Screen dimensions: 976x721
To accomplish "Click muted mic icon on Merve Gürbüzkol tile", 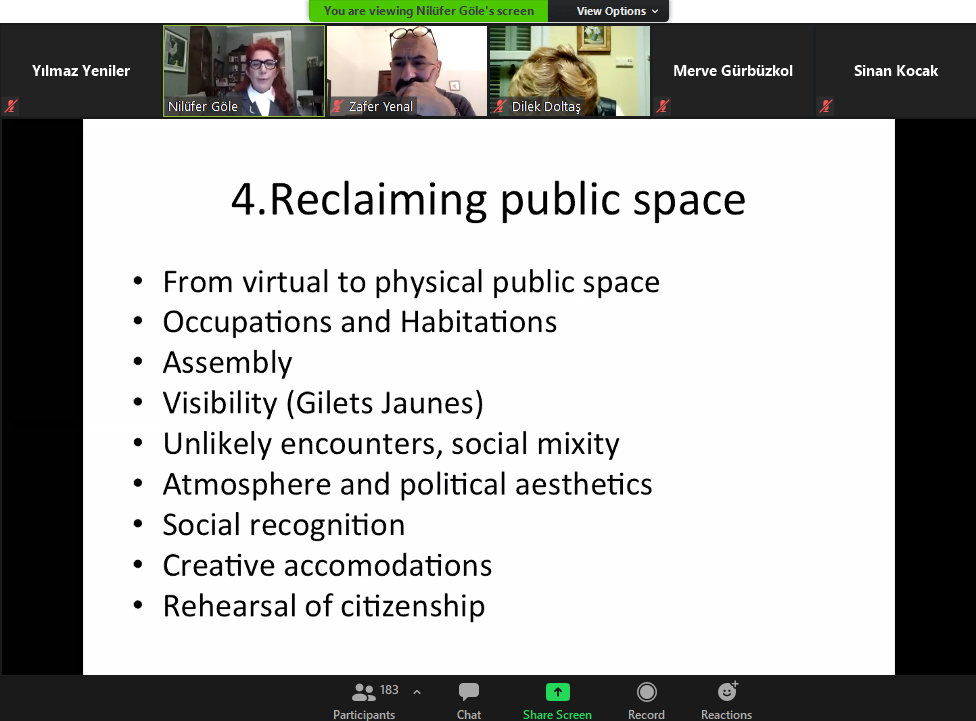I will click(662, 105).
